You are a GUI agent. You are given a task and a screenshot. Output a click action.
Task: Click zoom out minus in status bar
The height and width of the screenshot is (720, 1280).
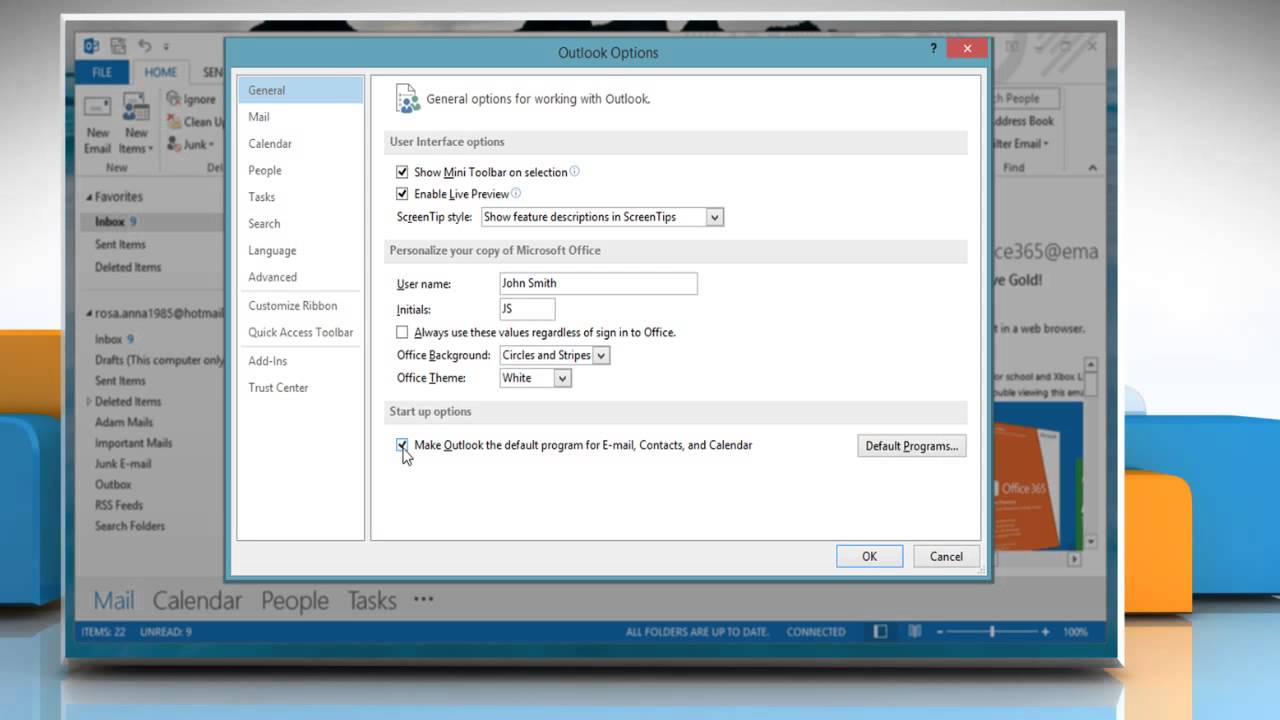point(940,632)
